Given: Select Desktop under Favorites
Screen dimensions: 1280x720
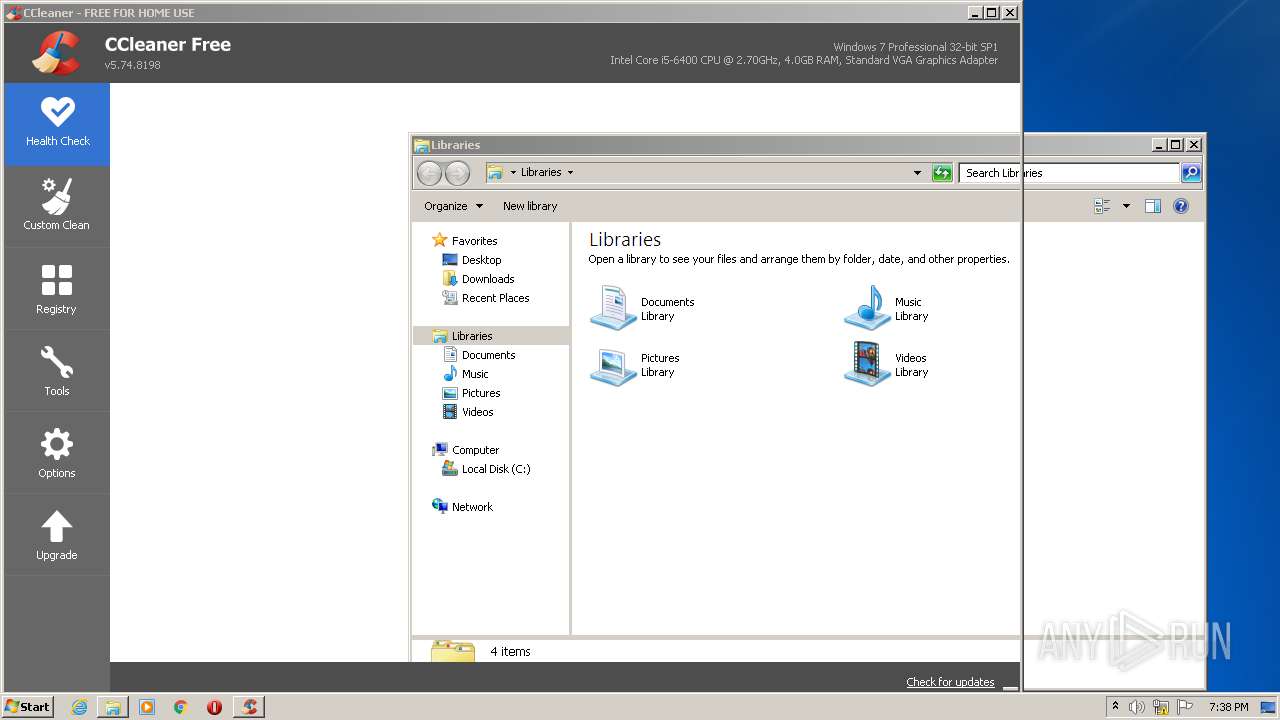Looking at the screenshot, I should pyautogui.click(x=481, y=260).
